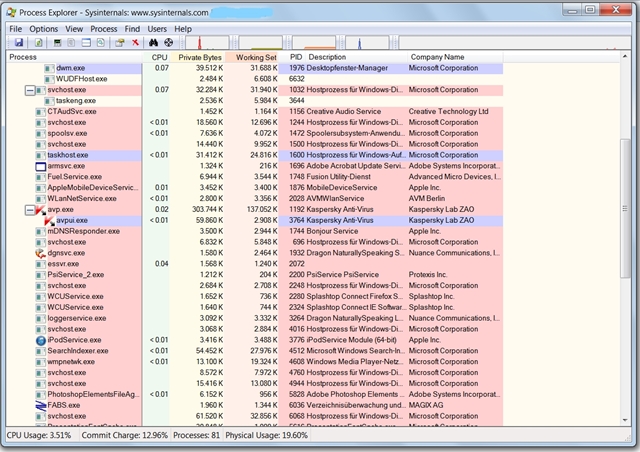Click the Kaspersky icon beside avp.exe
This screenshot has width=640, height=452.
point(40,210)
